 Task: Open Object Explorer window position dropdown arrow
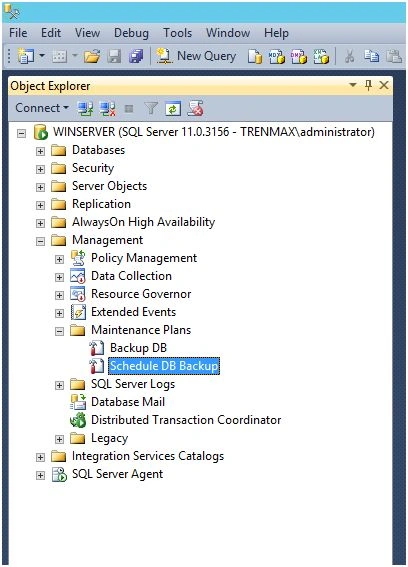coord(353,85)
